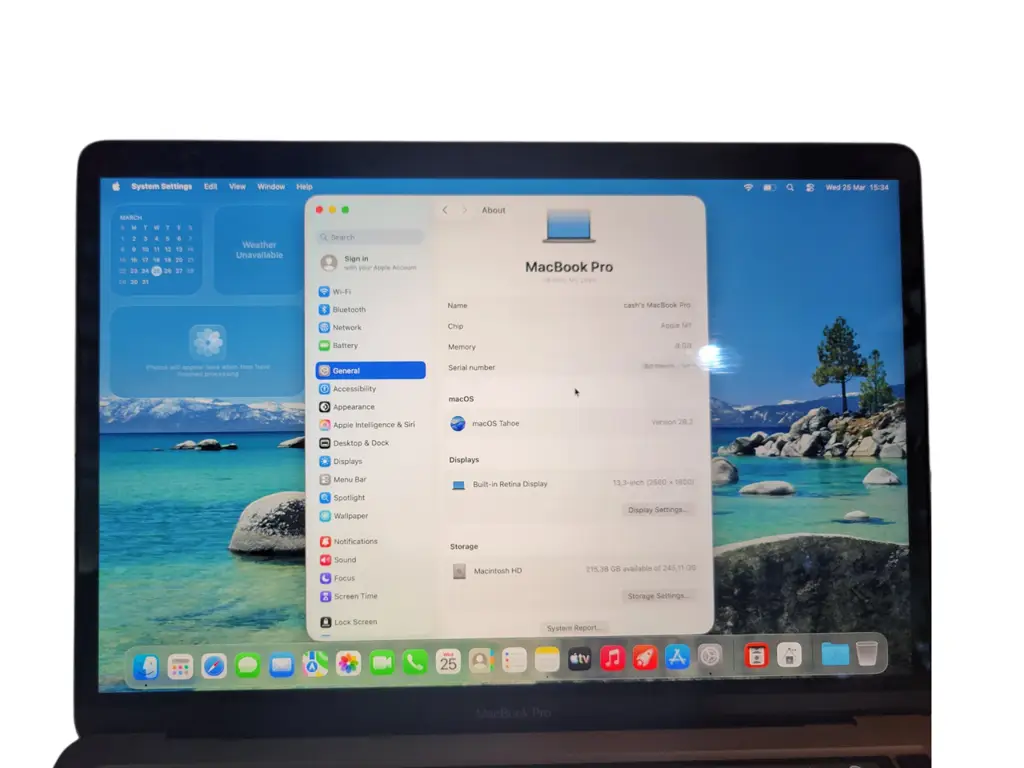Screen dimensions: 1024x768
Task: Open Messages from the Dock
Action: pos(248,665)
